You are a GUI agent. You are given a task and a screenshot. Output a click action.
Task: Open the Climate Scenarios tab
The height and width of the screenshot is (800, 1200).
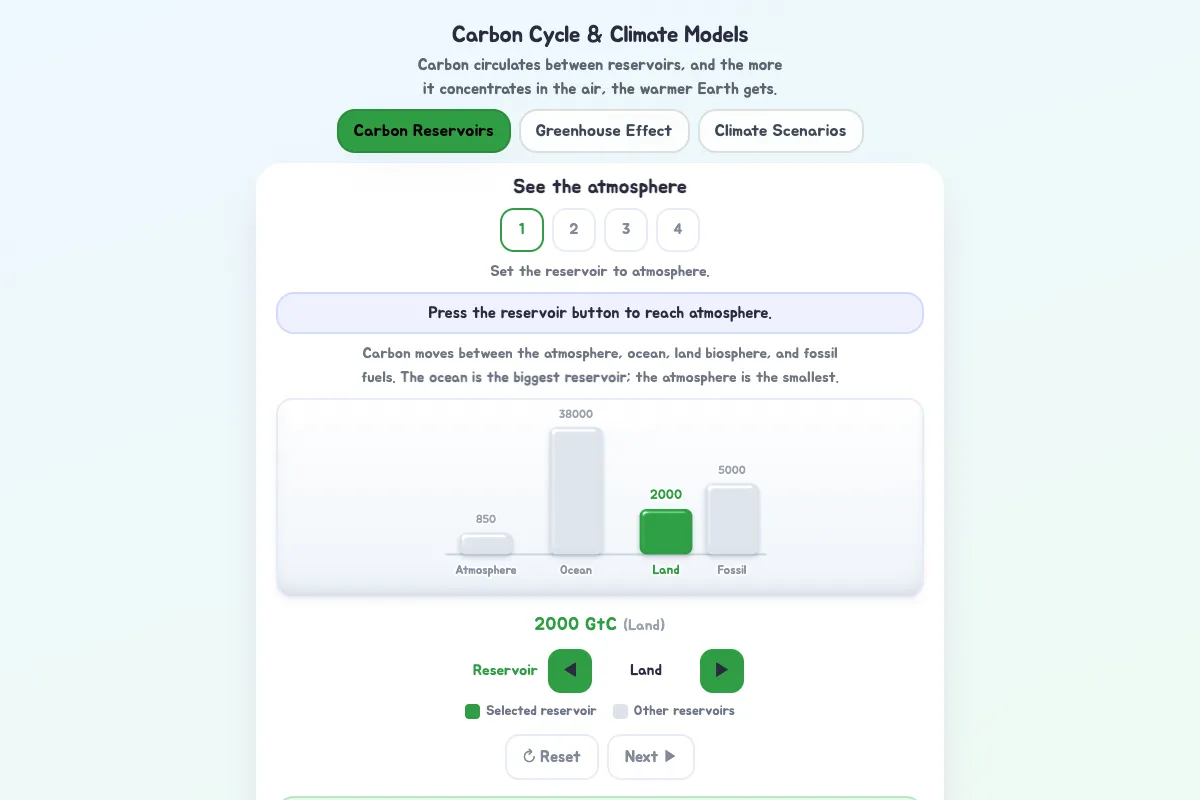780,131
